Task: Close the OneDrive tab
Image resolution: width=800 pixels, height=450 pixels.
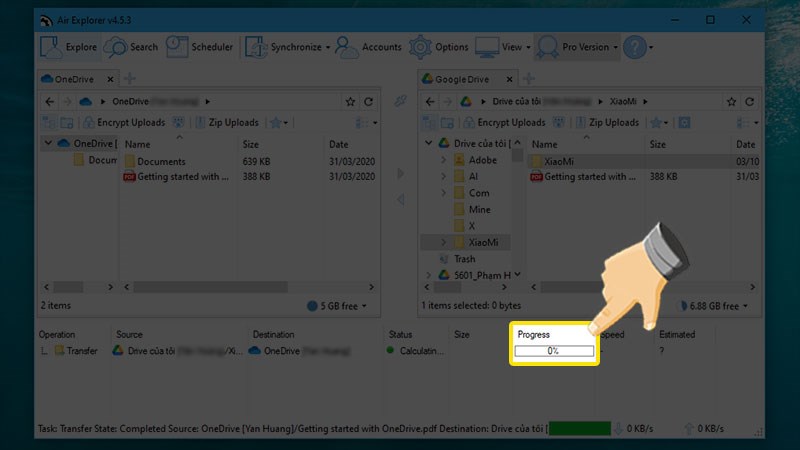Action: pyautogui.click(x=110, y=79)
